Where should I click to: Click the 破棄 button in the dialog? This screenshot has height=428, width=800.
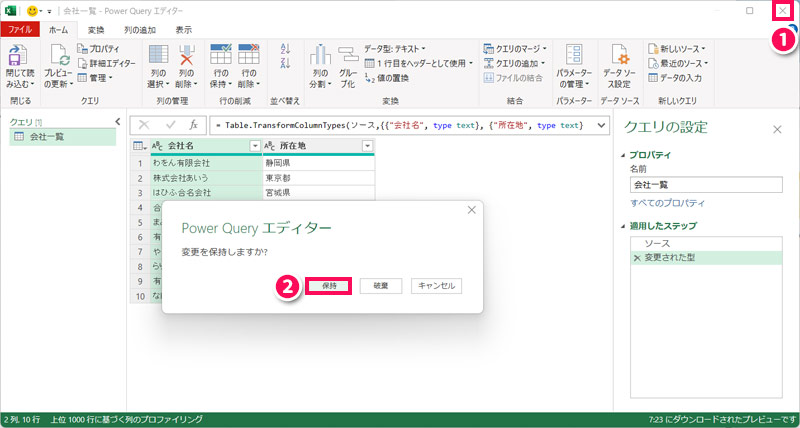tap(381, 286)
